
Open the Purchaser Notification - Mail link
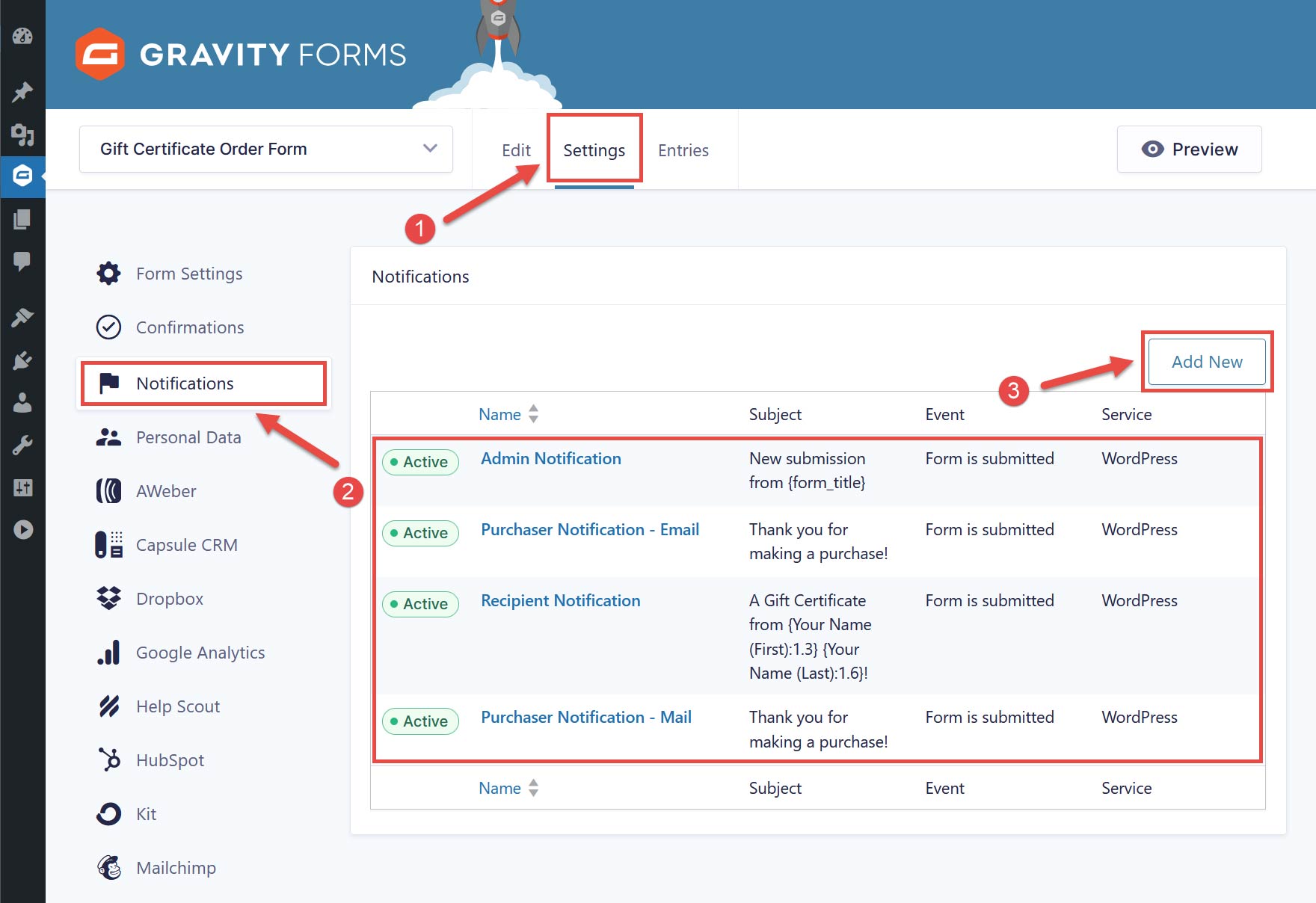(x=586, y=717)
